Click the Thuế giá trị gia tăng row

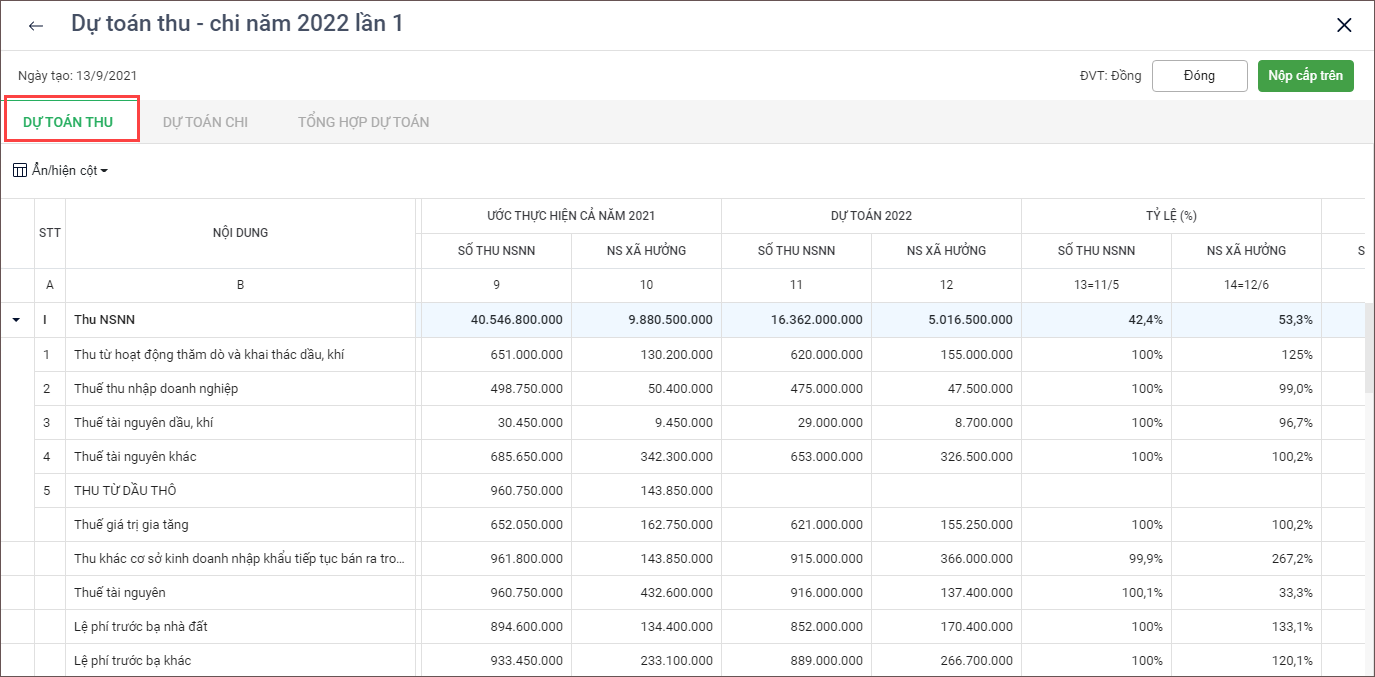(131, 525)
